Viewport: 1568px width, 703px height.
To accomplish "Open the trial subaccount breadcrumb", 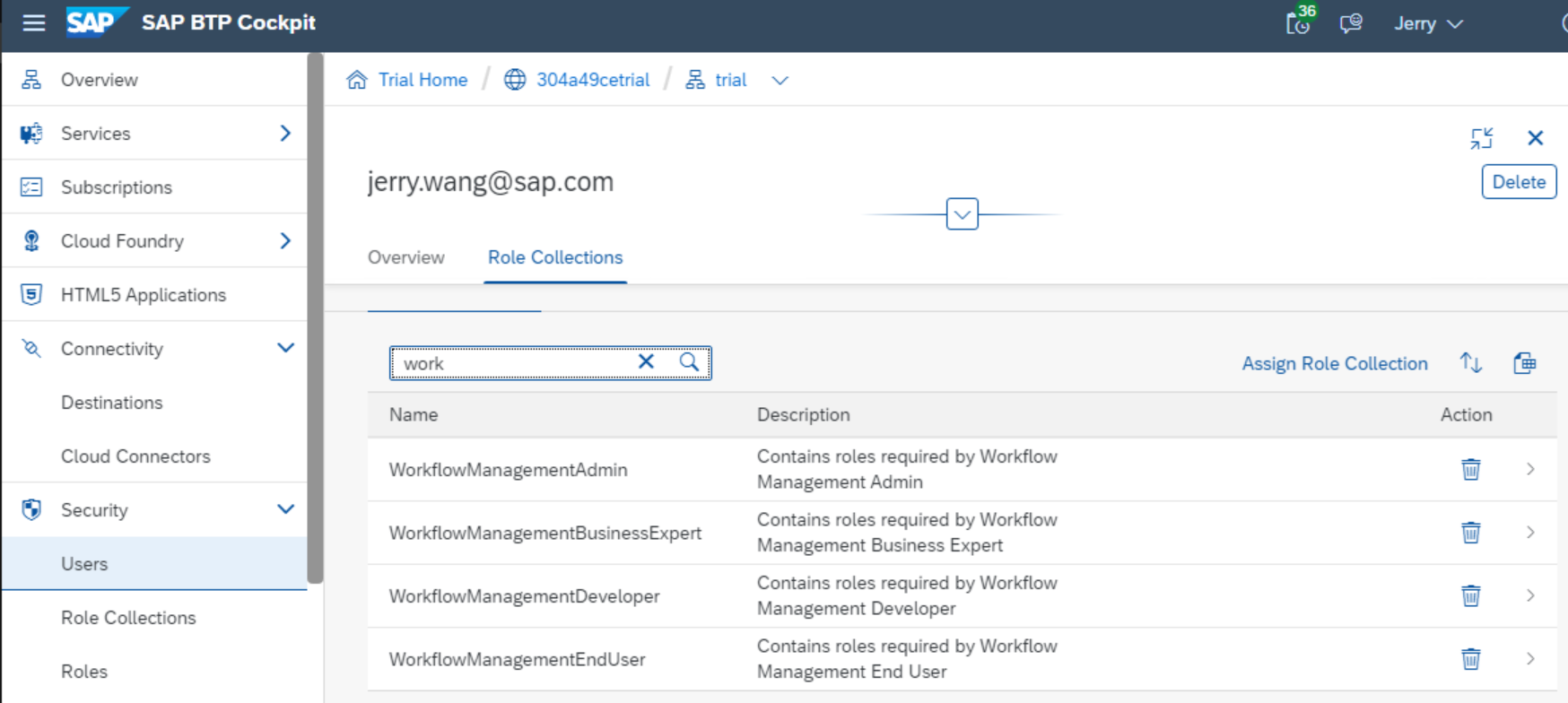I will 731,80.
